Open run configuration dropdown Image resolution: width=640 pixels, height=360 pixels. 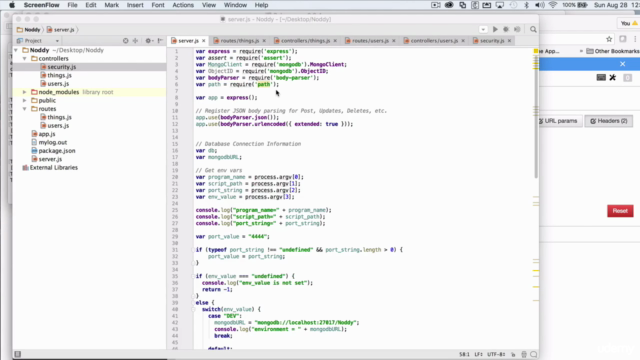pyautogui.click(x=483, y=29)
